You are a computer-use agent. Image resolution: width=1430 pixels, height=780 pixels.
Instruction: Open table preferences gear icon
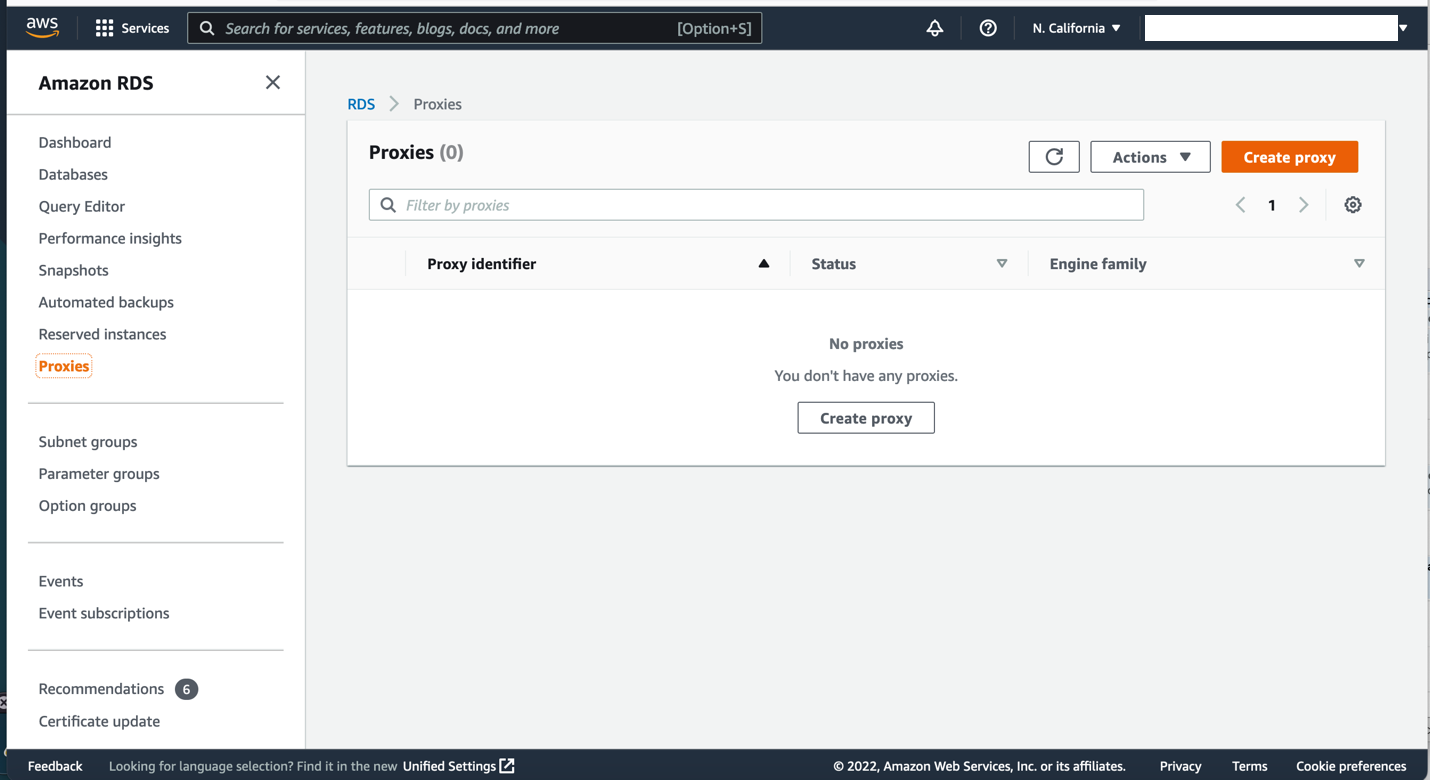coord(1353,205)
